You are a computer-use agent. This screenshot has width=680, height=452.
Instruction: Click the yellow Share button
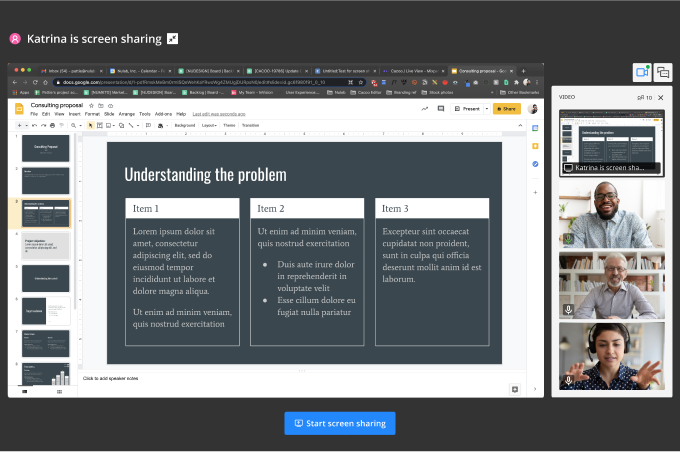507,108
